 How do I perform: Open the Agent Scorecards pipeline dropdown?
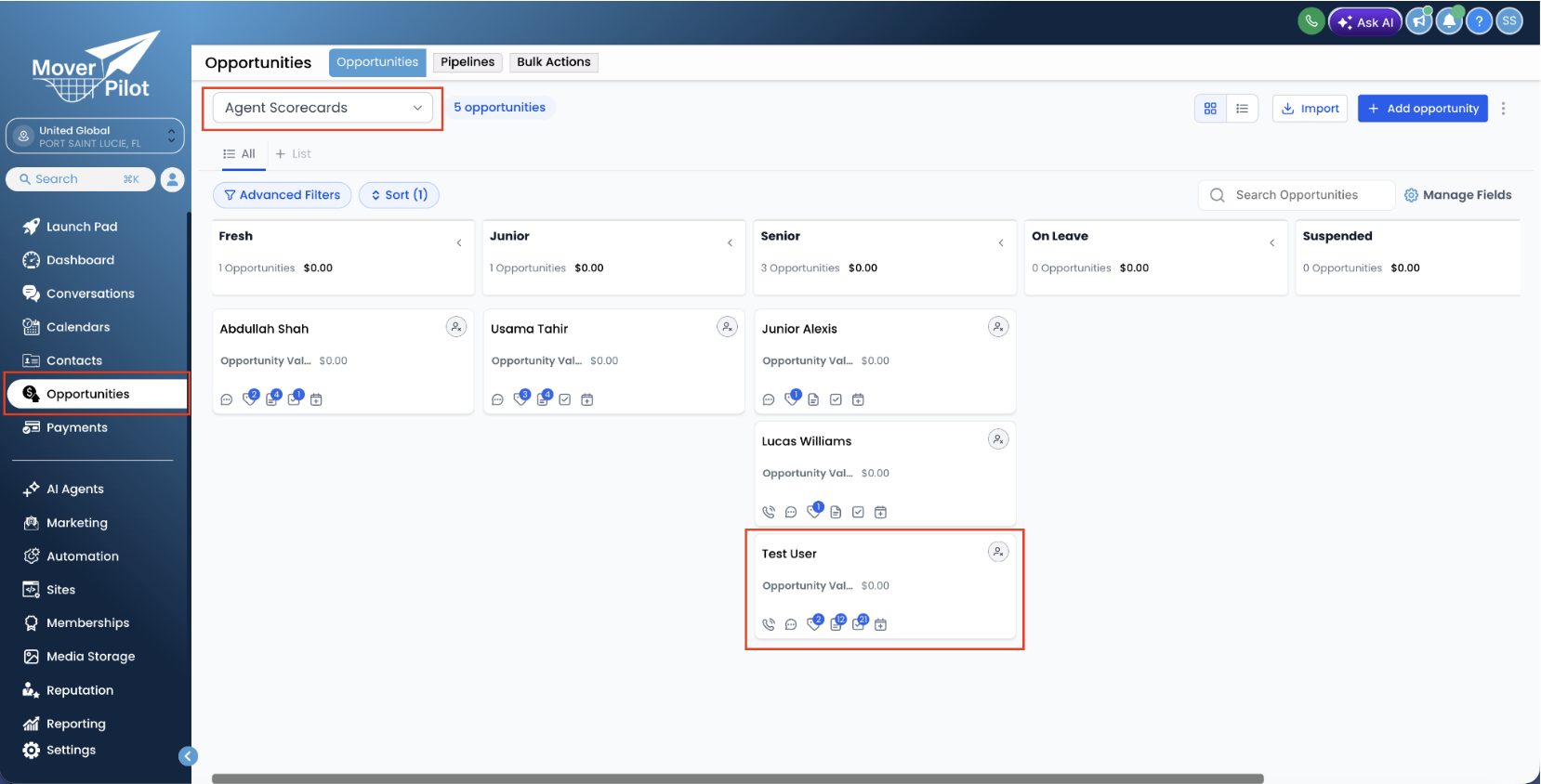pos(323,108)
